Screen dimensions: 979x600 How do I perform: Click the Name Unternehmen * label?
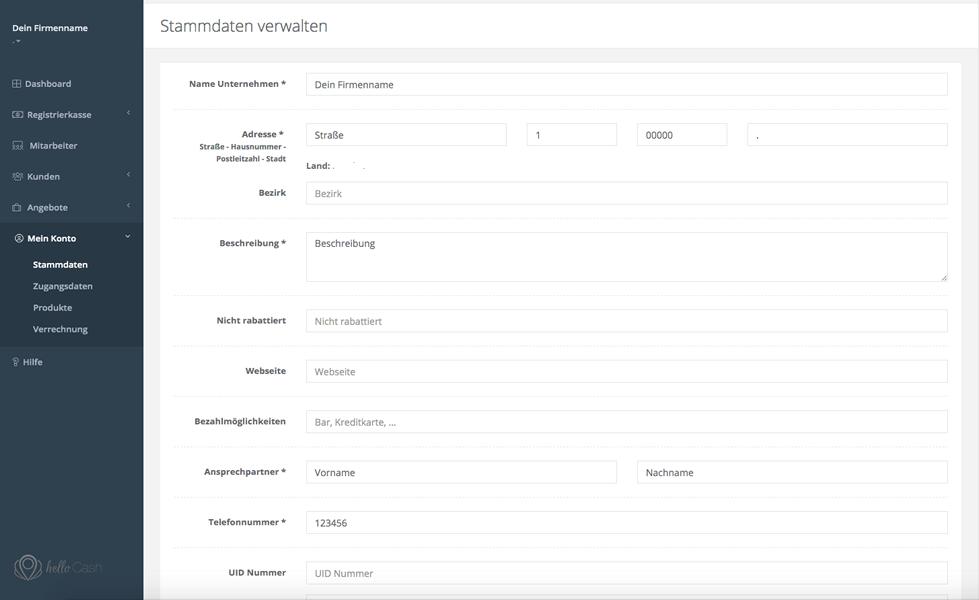coord(237,84)
